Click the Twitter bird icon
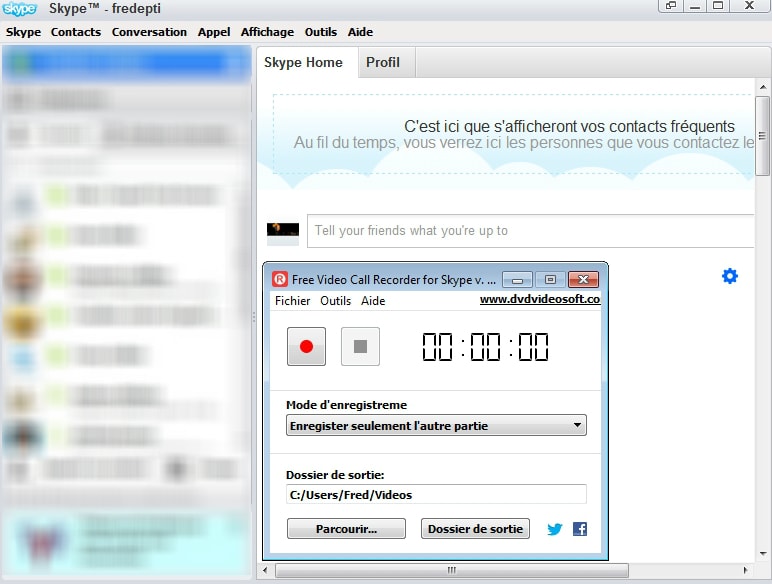This screenshot has width=772, height=584. point(555,529)
